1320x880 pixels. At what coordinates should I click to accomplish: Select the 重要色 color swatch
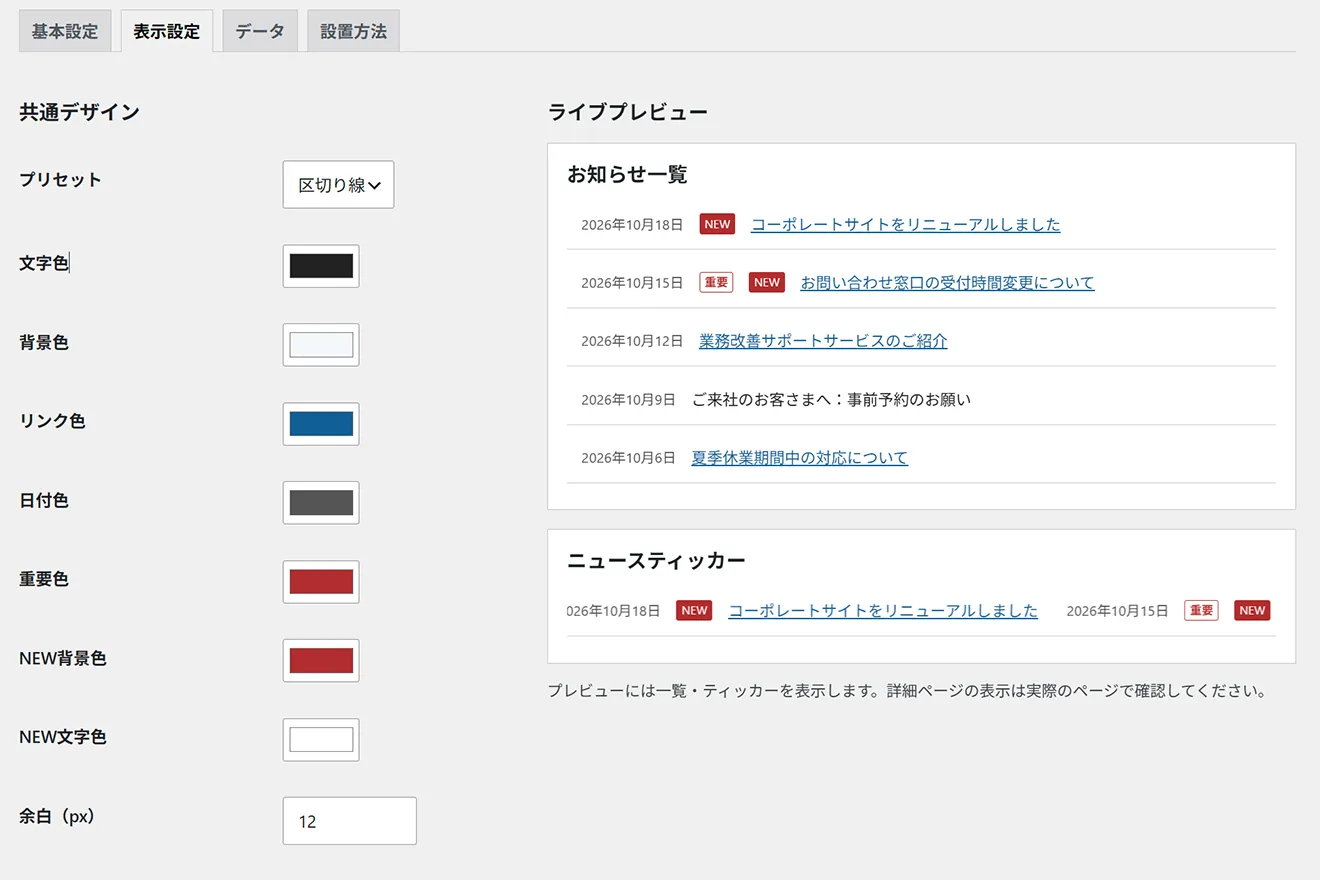(321, 582)
